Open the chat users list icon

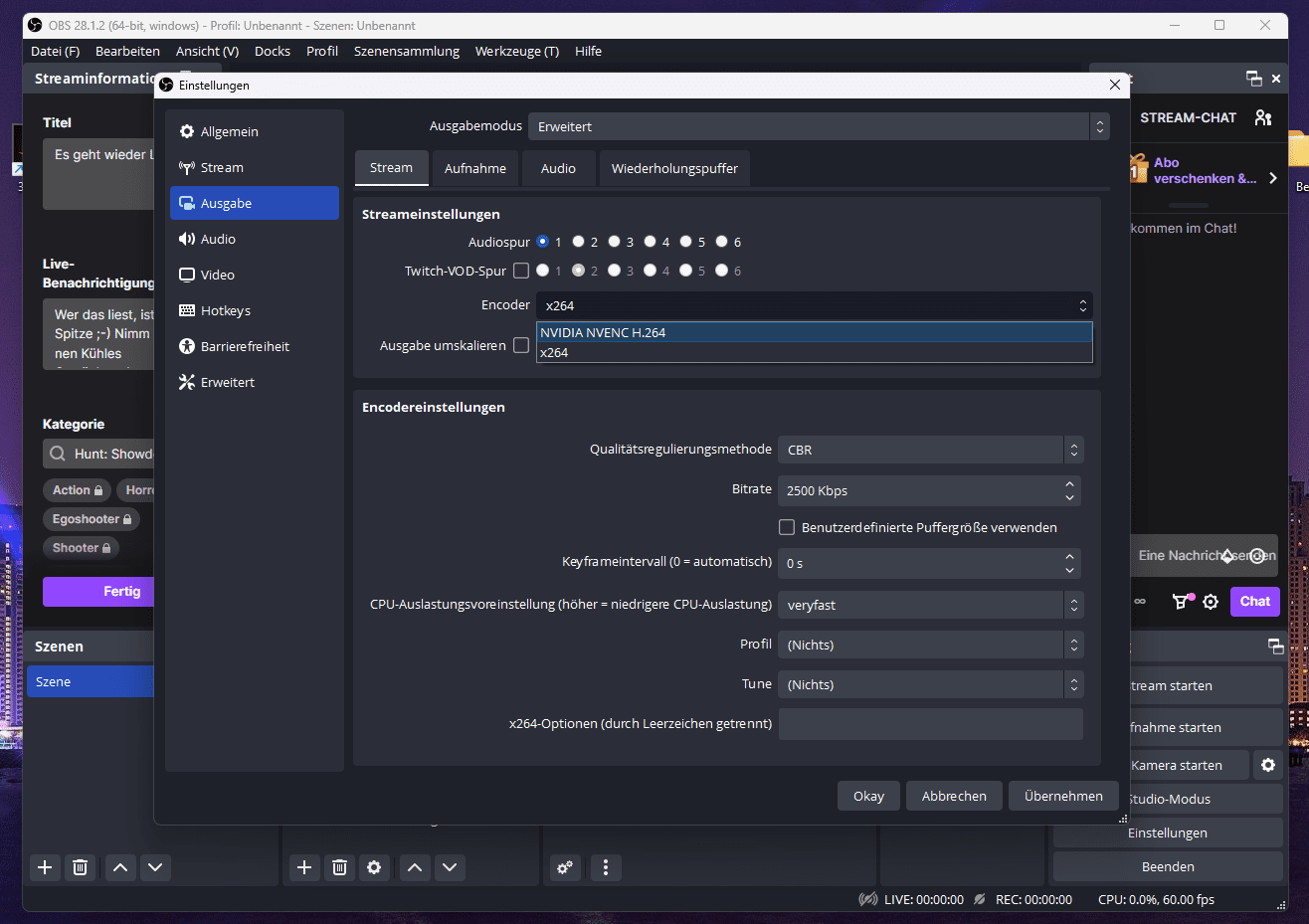[1263, 117]
